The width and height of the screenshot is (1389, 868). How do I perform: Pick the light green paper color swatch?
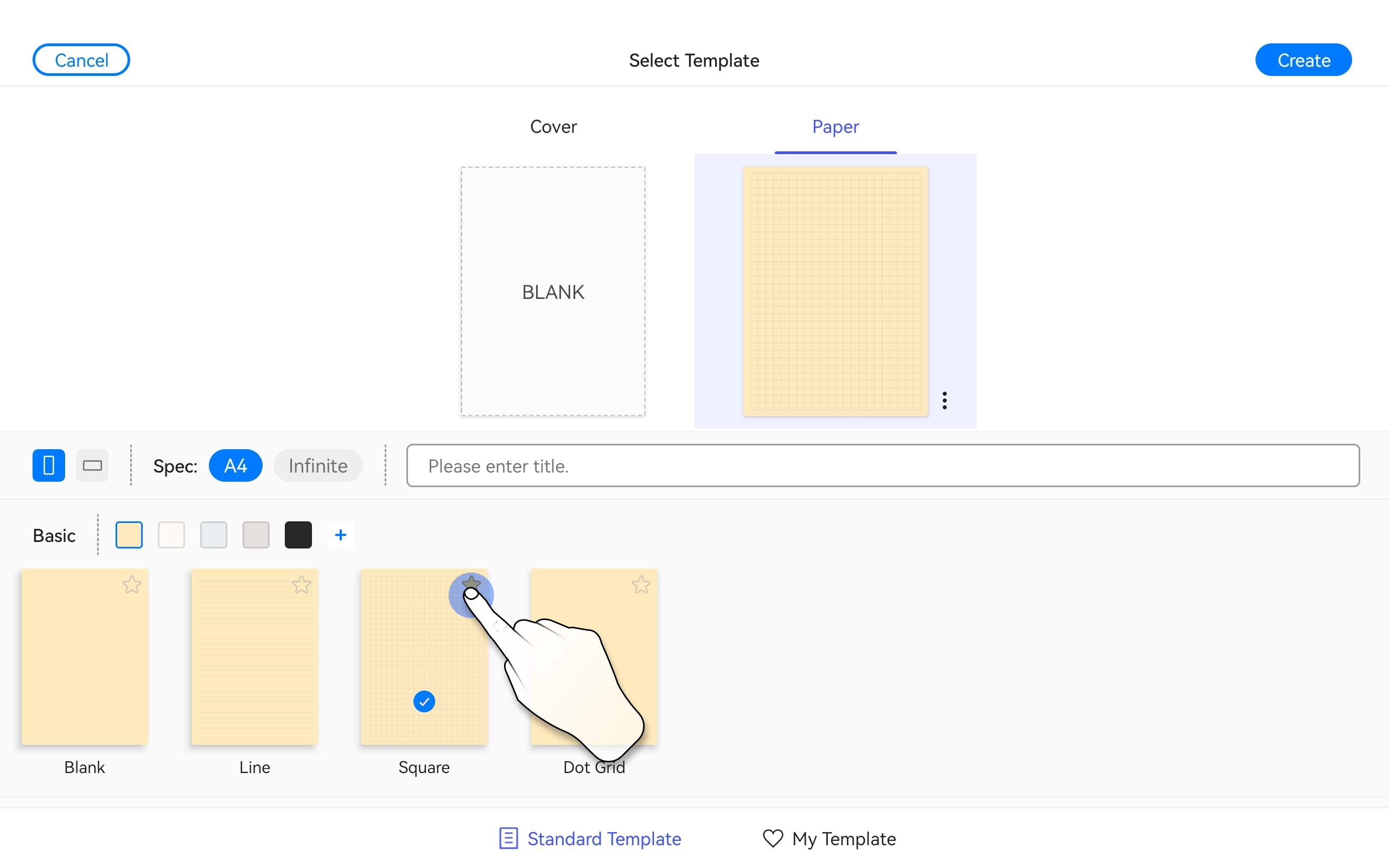(x=214, y=535)
